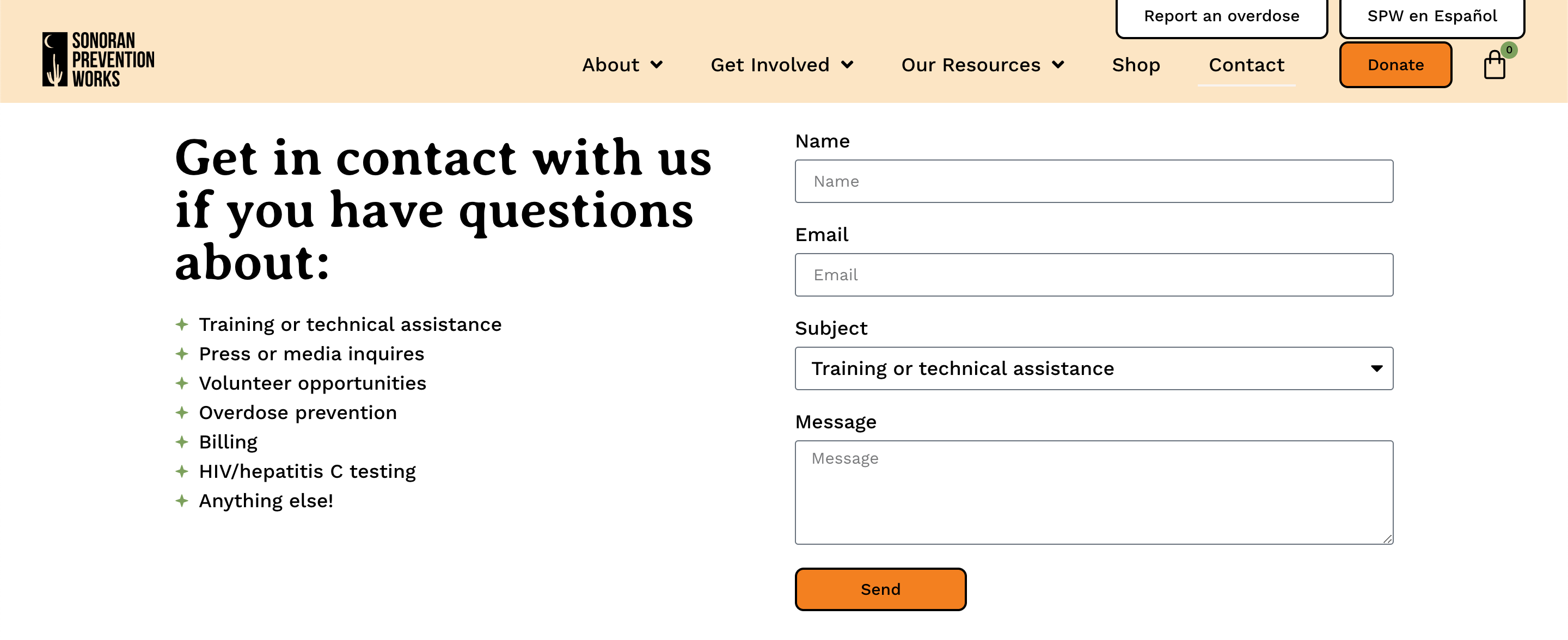Open the About menu
Screen dimensions: 1568x640
pyautogui.click(x=610, y=65)
